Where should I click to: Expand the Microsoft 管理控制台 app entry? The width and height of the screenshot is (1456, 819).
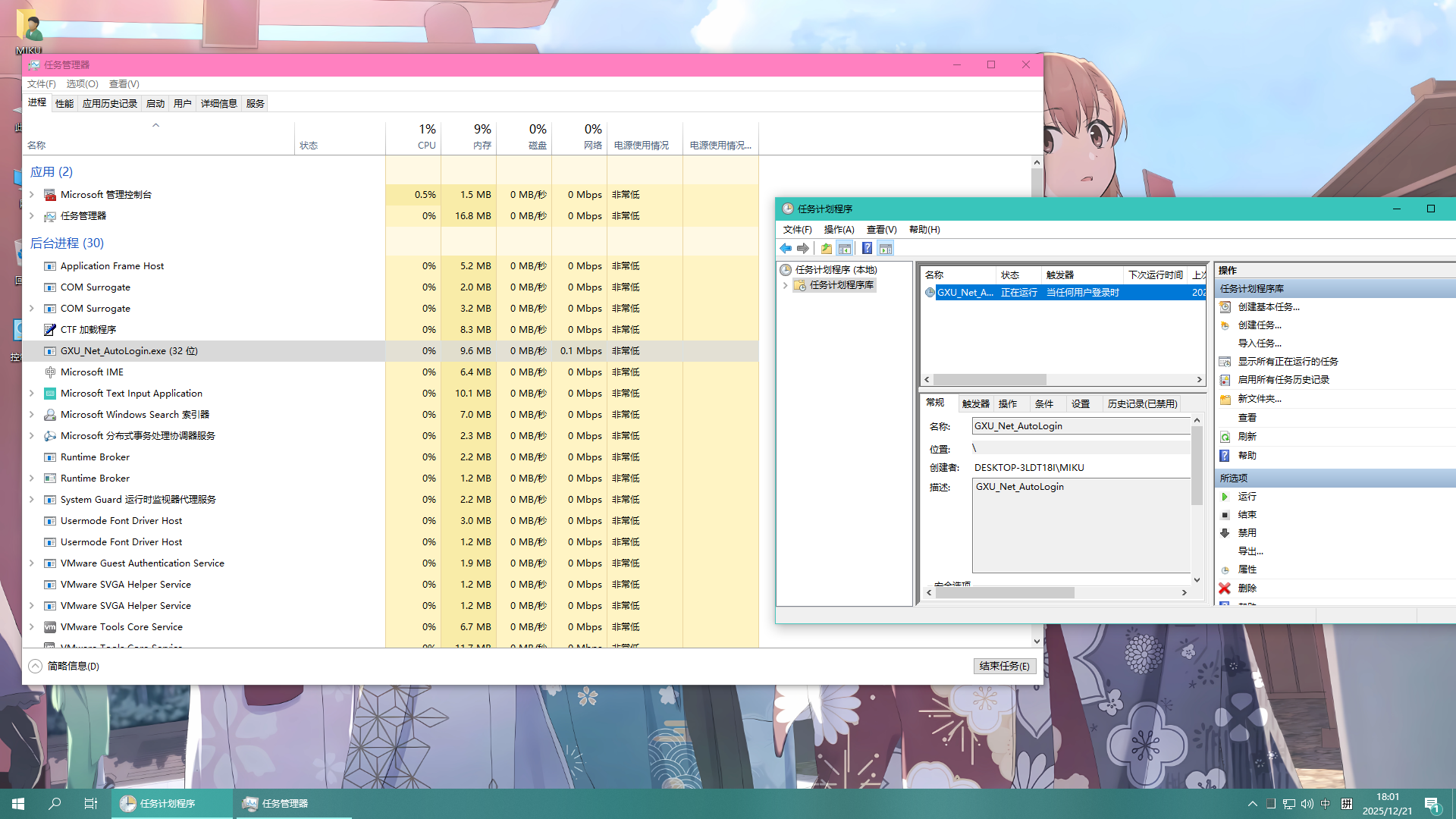31,194
